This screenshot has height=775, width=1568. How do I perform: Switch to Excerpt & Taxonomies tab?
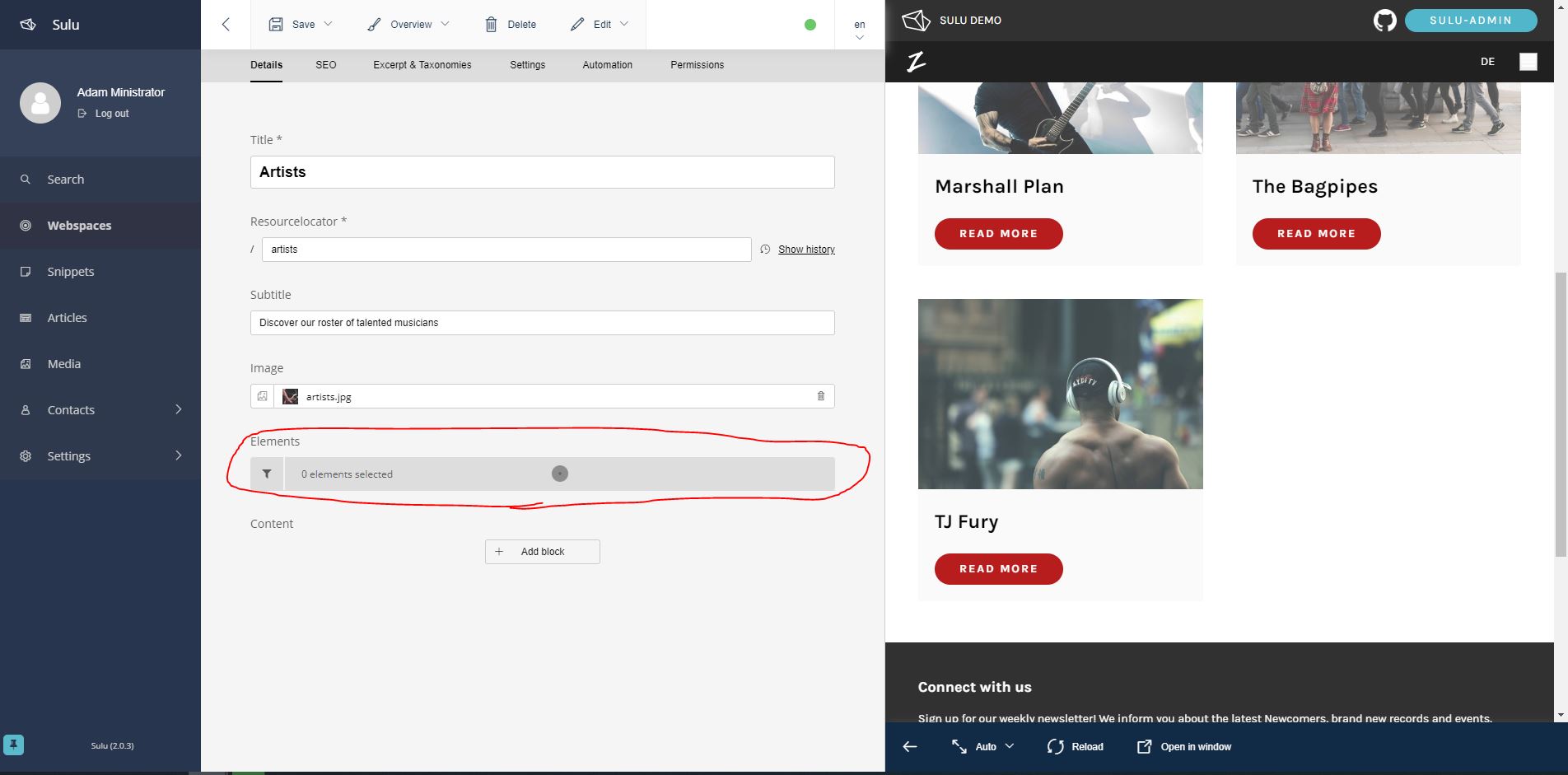422,65
